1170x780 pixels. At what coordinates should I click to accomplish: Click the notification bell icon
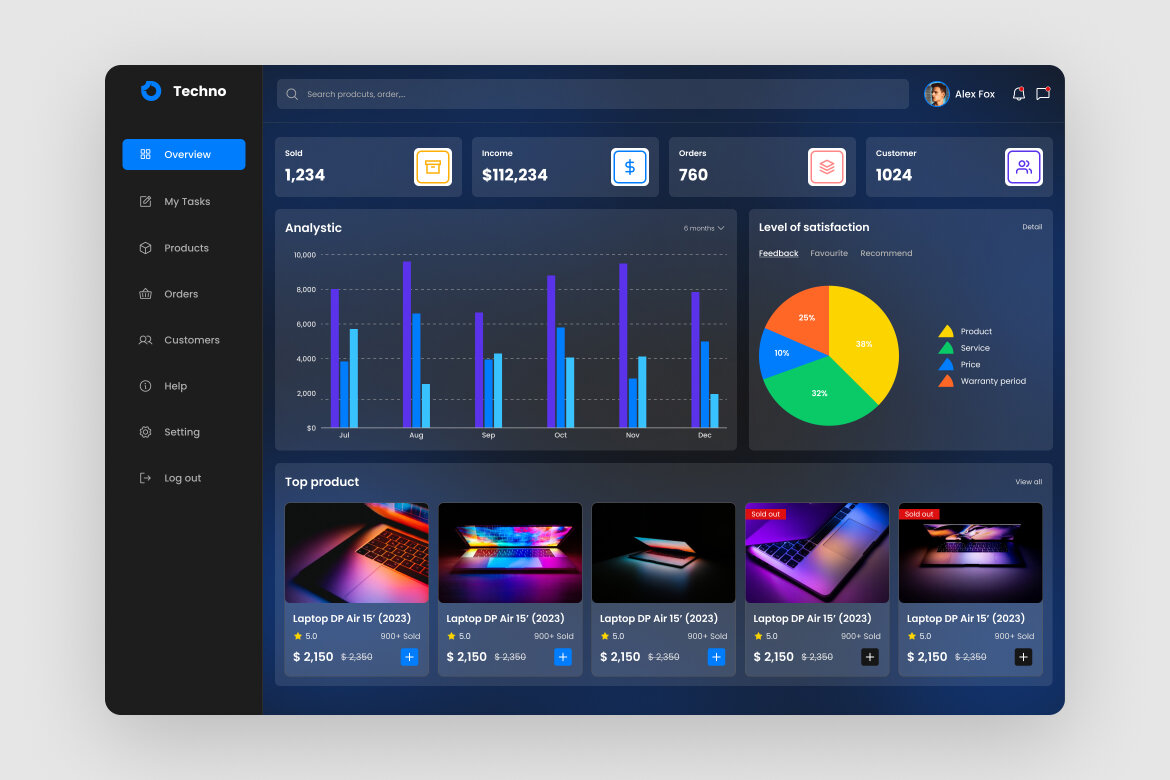(x=1018, y=93)
